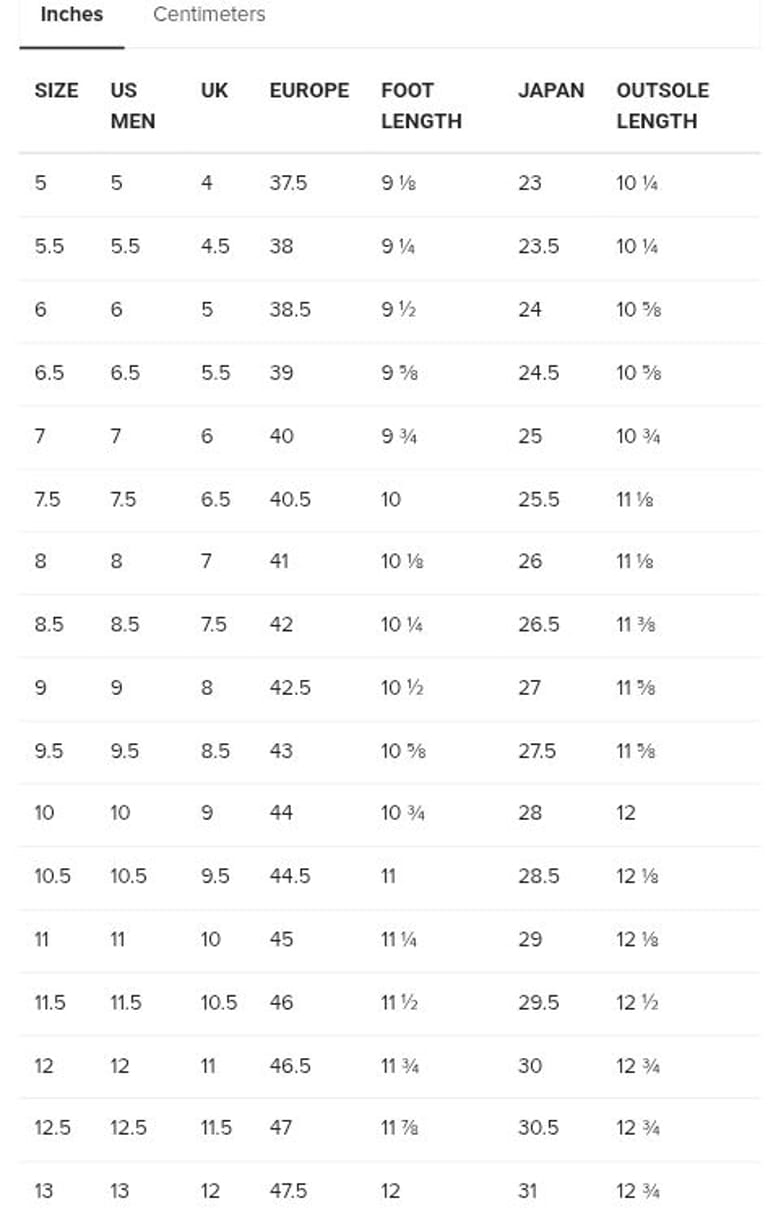The height and width of the screenshot is (1219, 768).
Task: Click the EUROPE column header
Action: [x=309, y=90]
